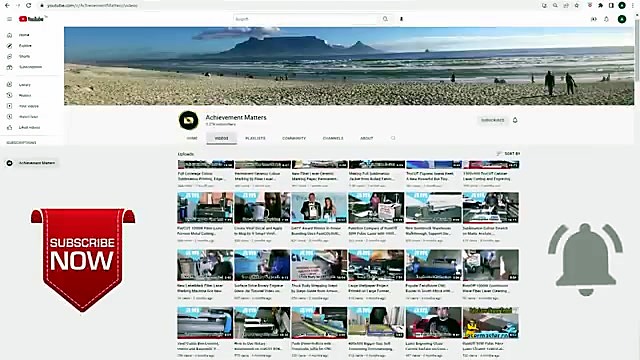Toggle the channel notification bell beside Subscribed
This screenshot has height=360, width=640.
pyautogui.click(x=515, y=120)
